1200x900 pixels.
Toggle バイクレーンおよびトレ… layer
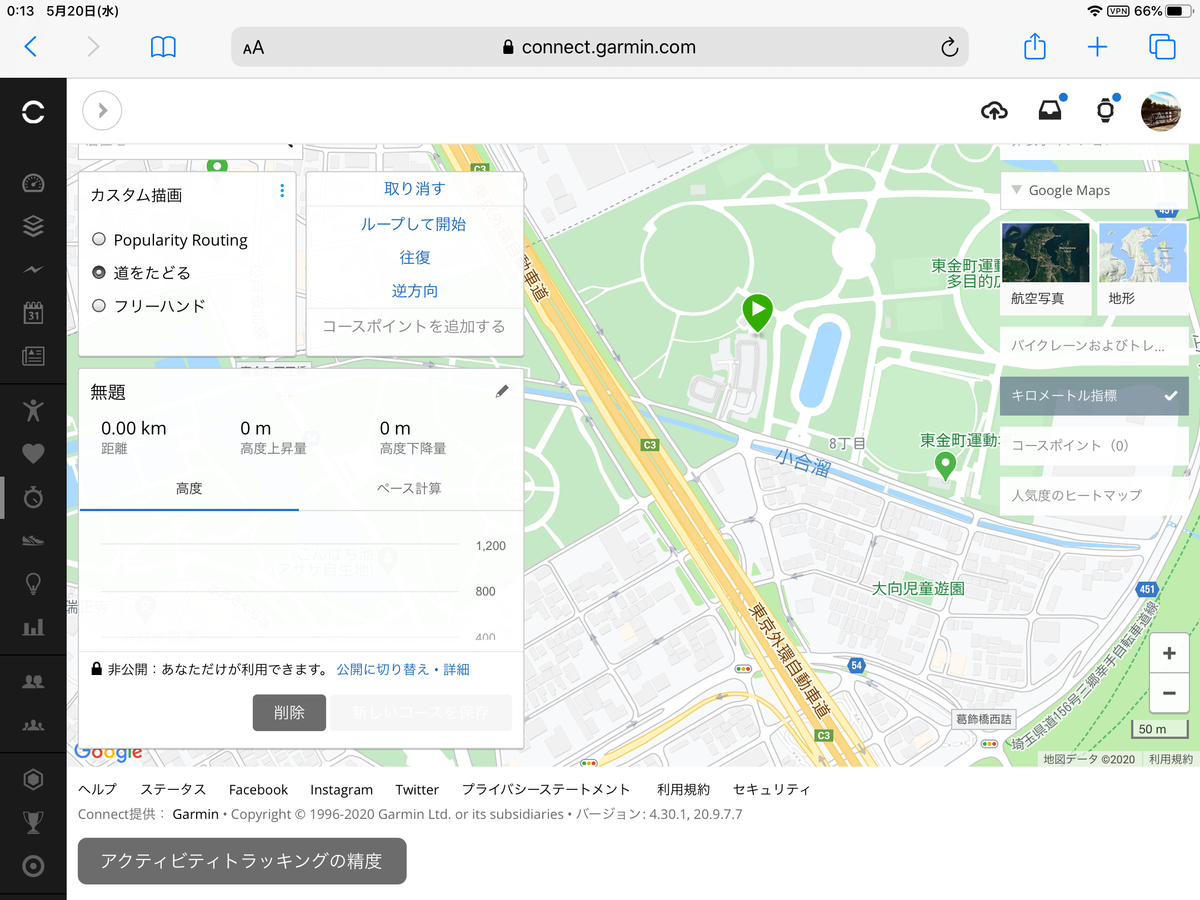pos(1094,346)
